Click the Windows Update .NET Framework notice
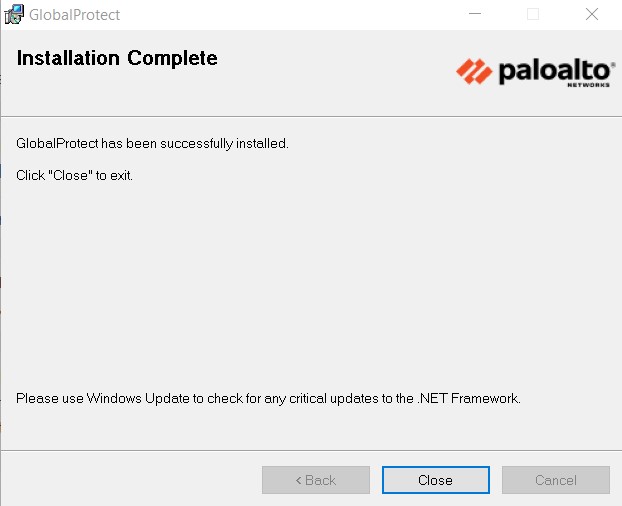 click(268, 398)
